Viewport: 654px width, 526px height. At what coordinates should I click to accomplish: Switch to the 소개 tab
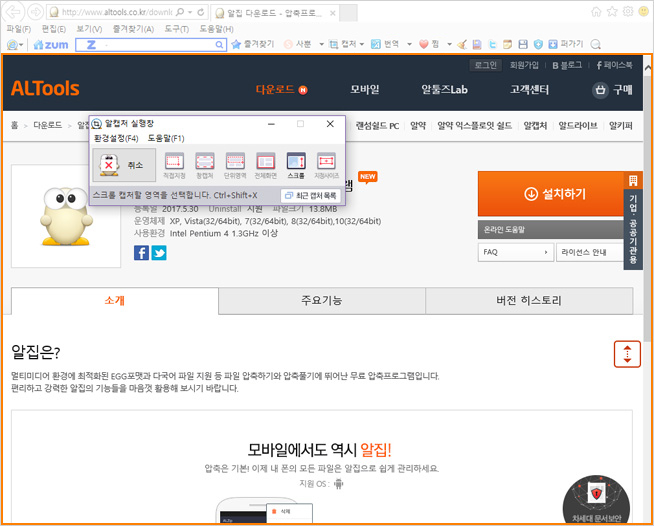[x=115, y=300]
